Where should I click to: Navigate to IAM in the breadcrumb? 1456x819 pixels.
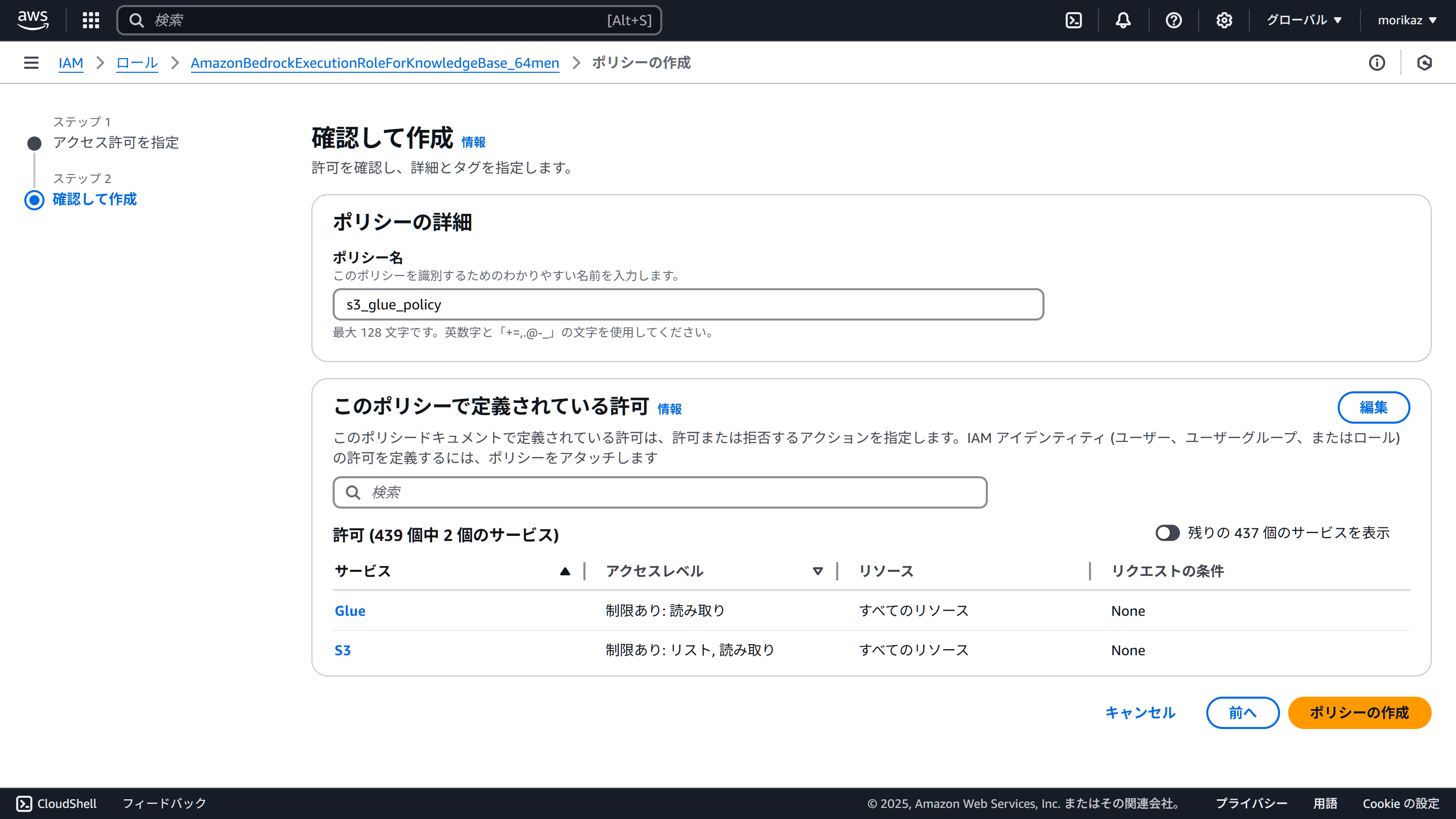click(71, 63)
